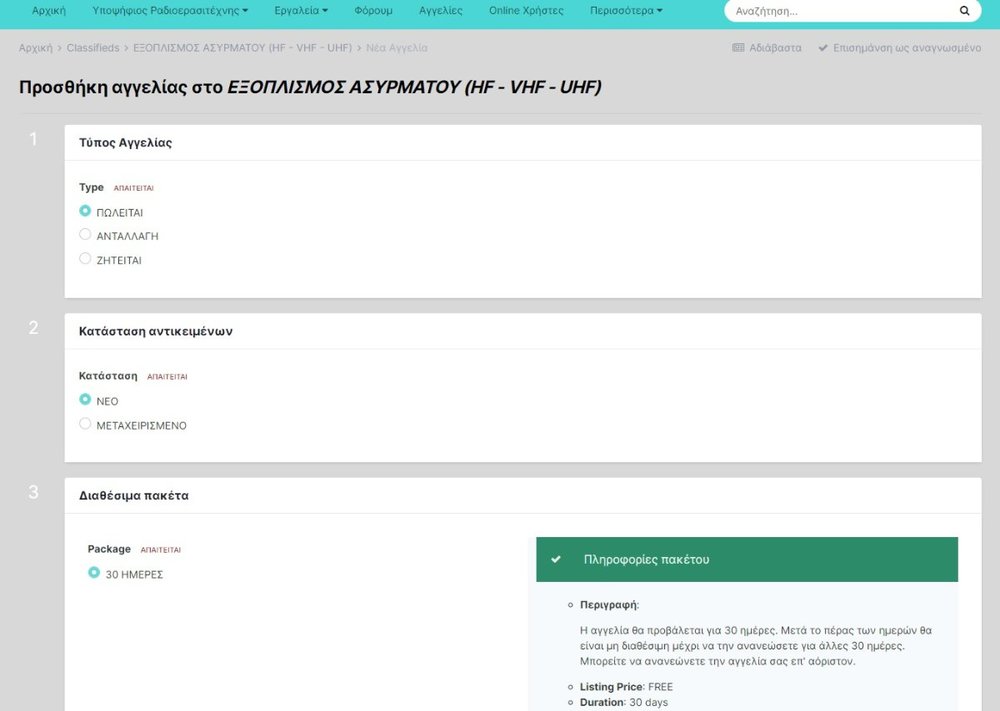Select the ΠΩΛΕΙΤΑΙ radio option
The image size is (1000, 711).
[85, 211]
